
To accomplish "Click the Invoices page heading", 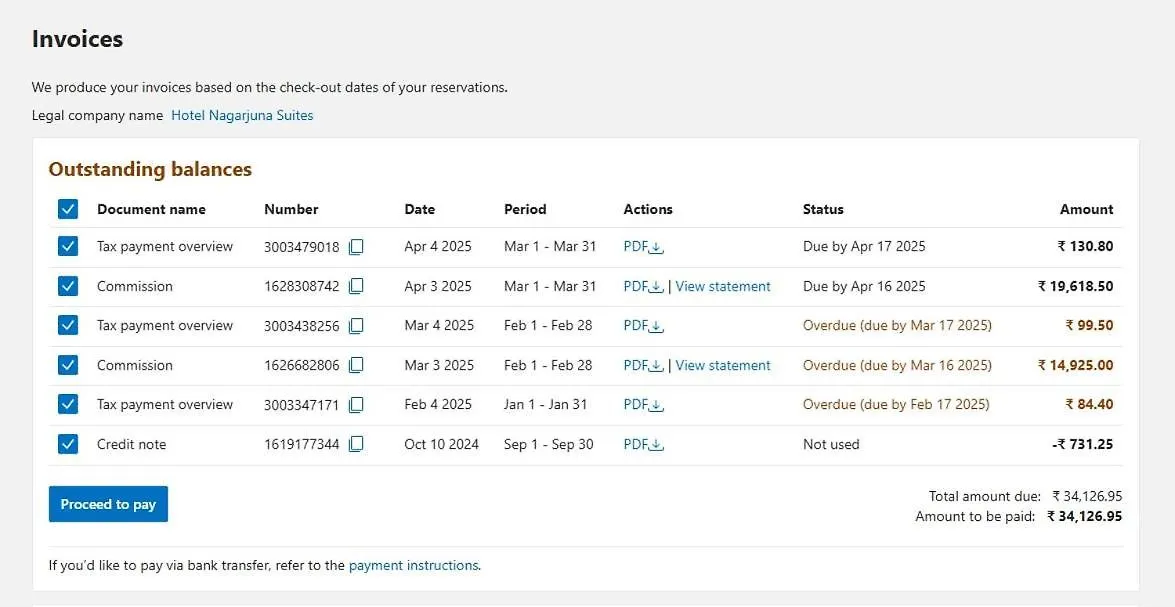I will (77, 39).
